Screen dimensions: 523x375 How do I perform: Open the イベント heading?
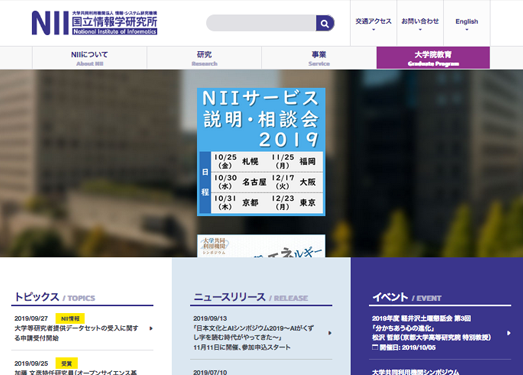pos(390,297)
